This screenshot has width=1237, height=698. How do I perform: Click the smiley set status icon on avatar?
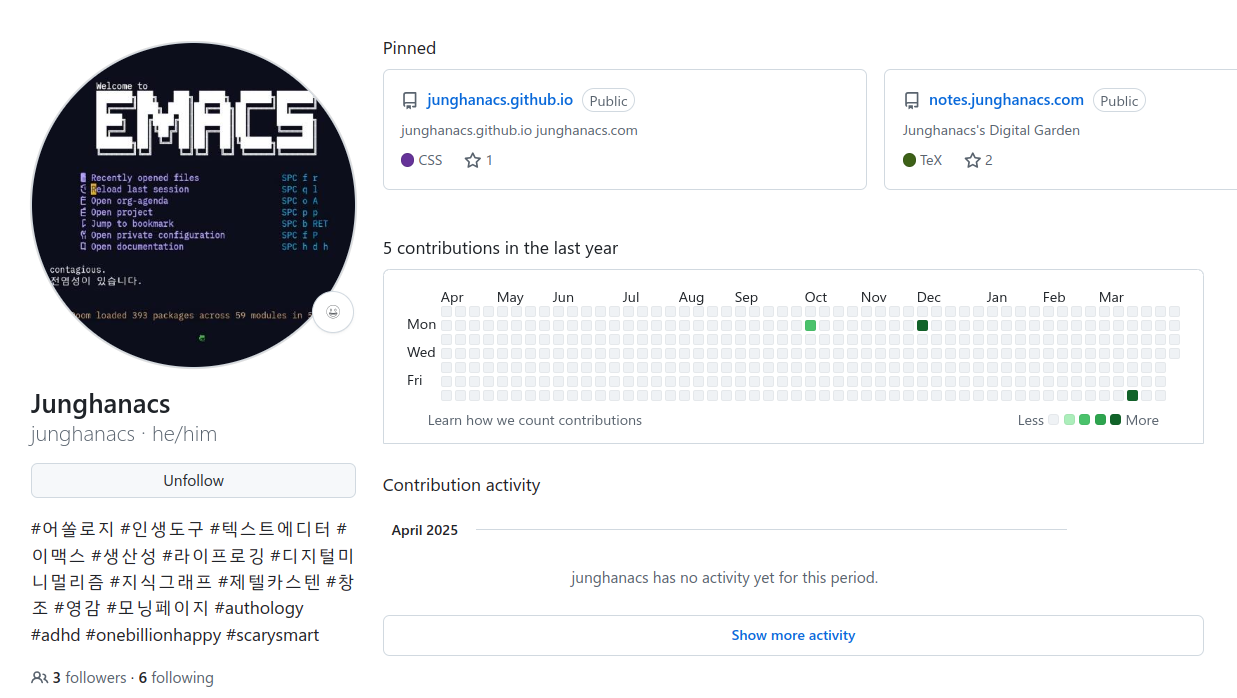[333, 312]
